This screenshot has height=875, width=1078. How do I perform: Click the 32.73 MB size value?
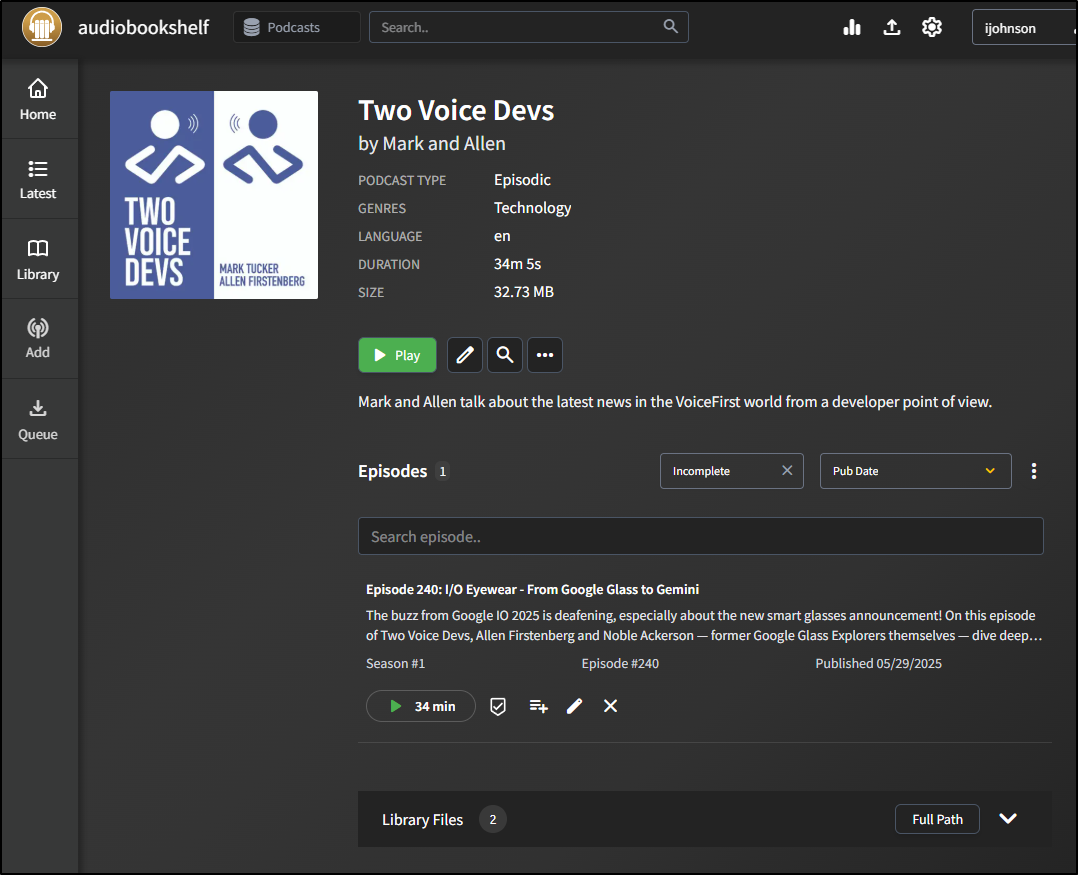point(524,292)
